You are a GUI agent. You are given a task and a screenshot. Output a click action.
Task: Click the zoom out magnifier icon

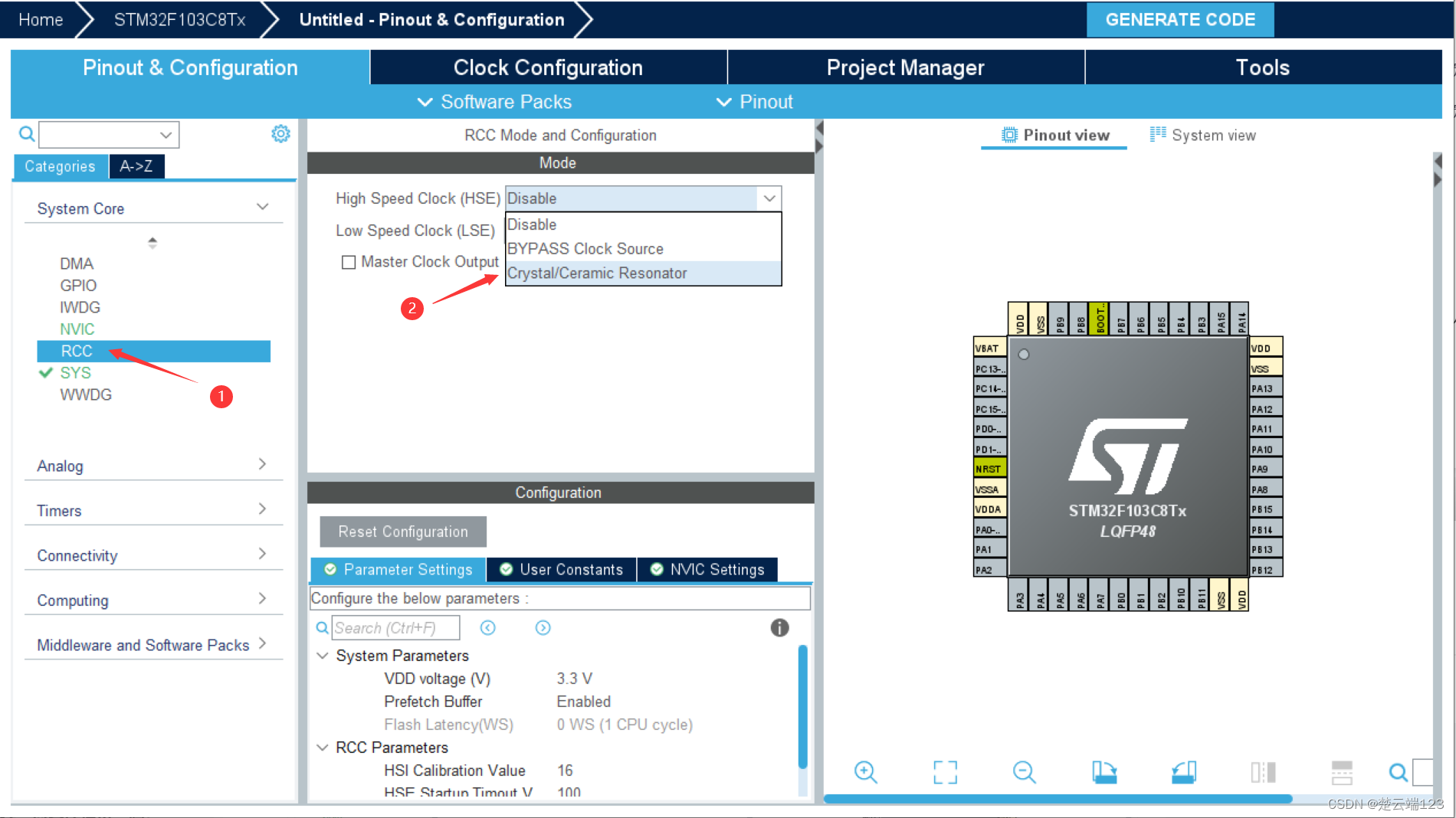tap(1024, 772)
